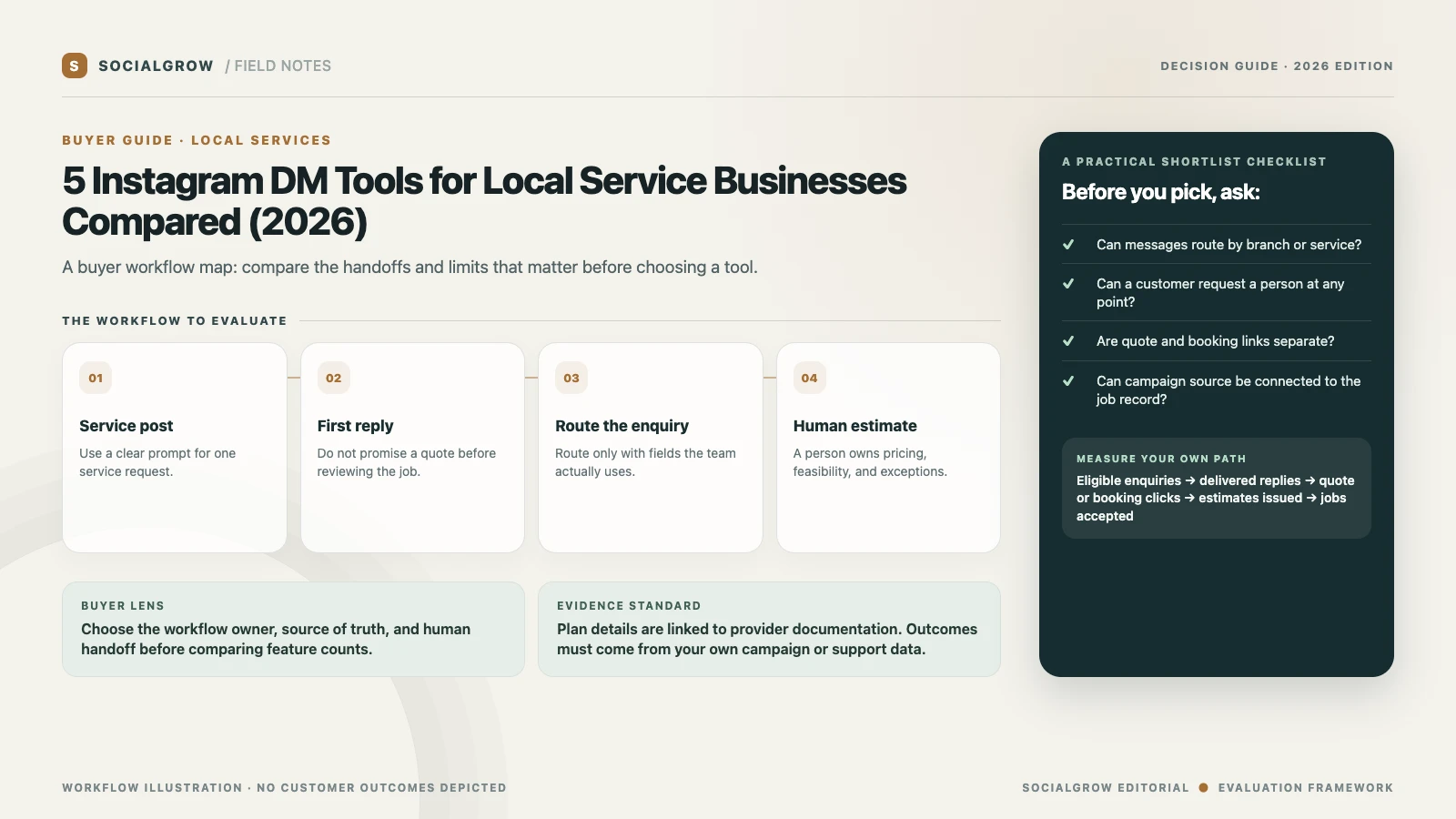Toggle checkmark for 'campaign source connected to job record'
The width and height of the screenshot is (1456, 819).
[x=1068, y=381]
